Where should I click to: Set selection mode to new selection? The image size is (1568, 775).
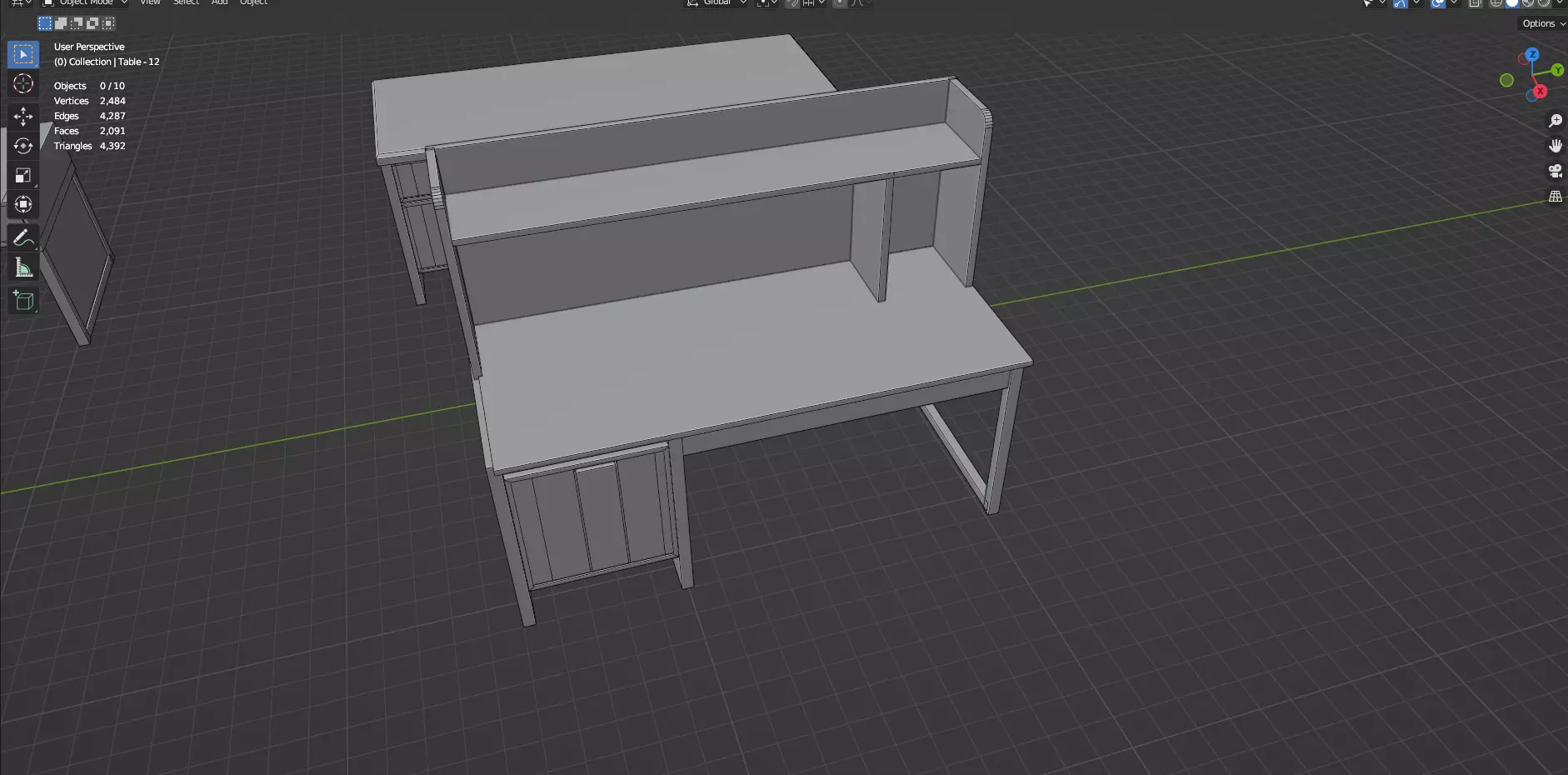pos(45,23)
